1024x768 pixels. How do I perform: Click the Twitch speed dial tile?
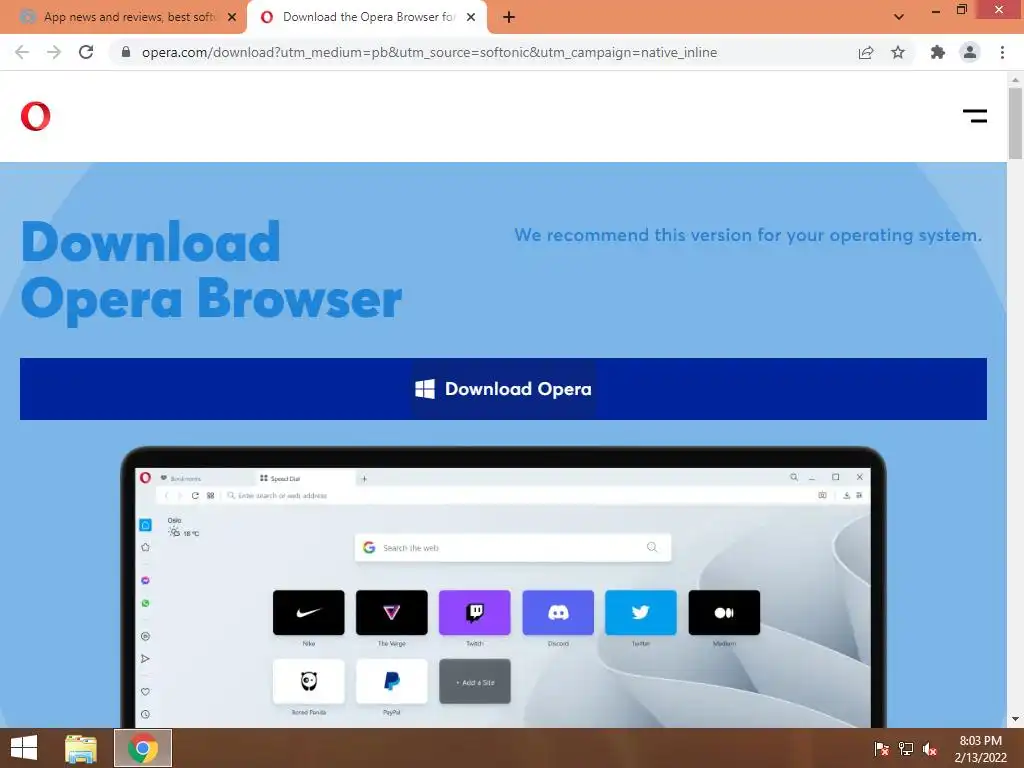(475, 613)
